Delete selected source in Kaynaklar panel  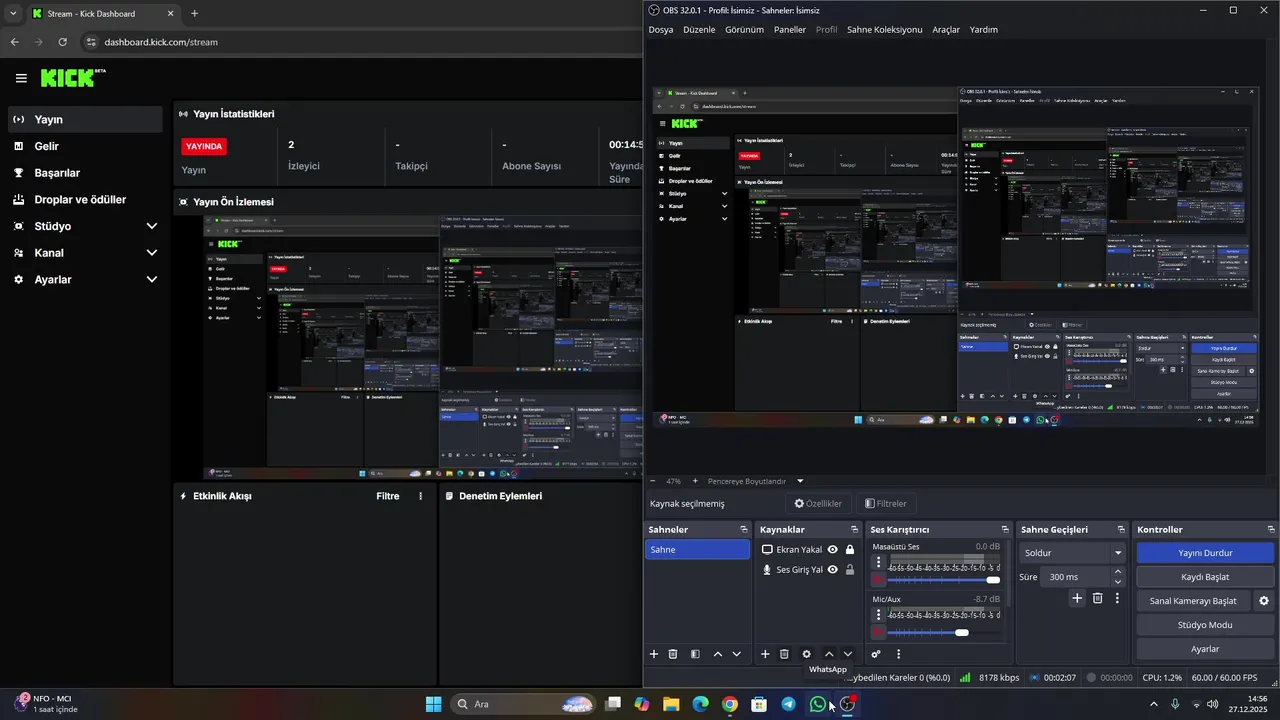[x=784, y=654]
